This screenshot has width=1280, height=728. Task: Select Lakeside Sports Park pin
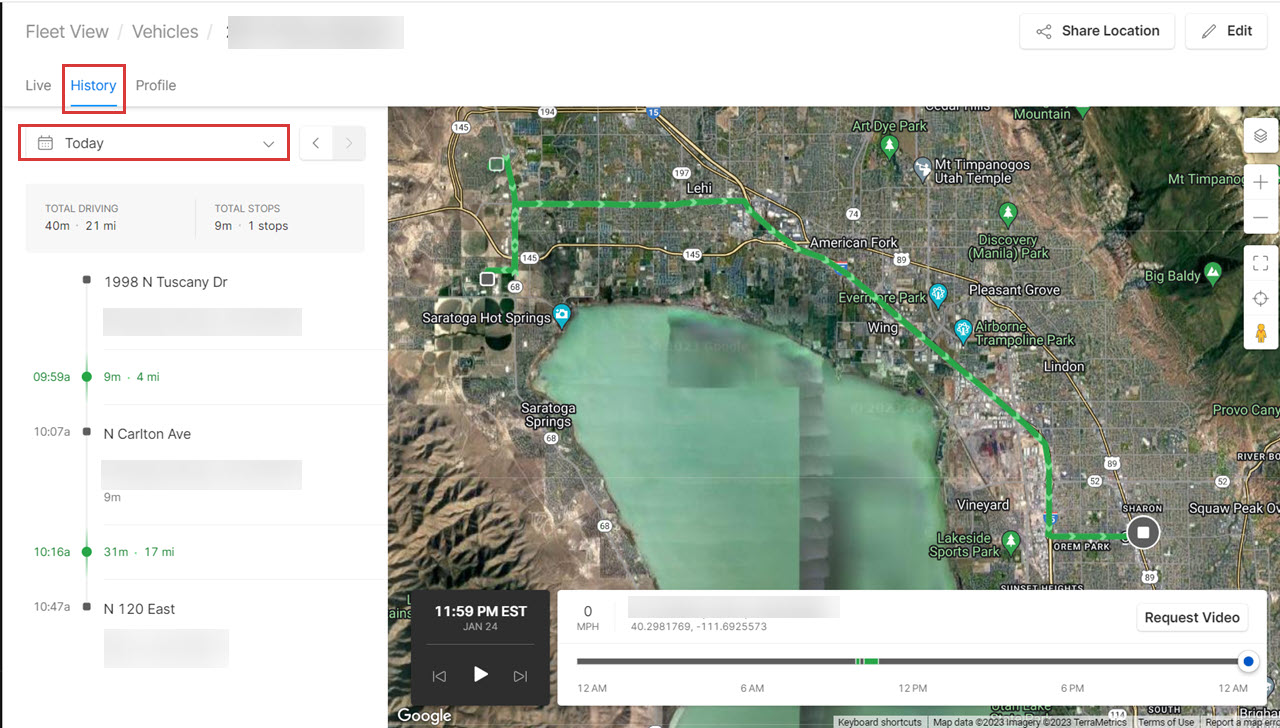(x=1011, y=542)
